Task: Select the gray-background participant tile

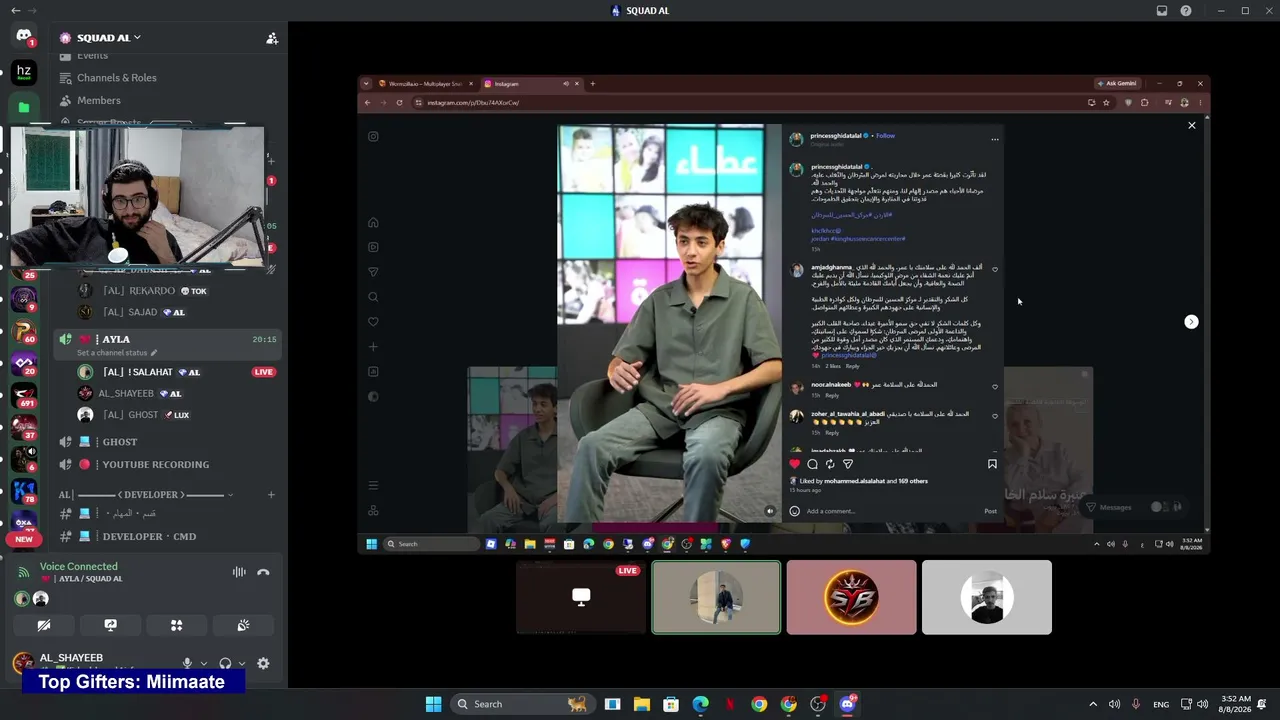Action: 987,597
